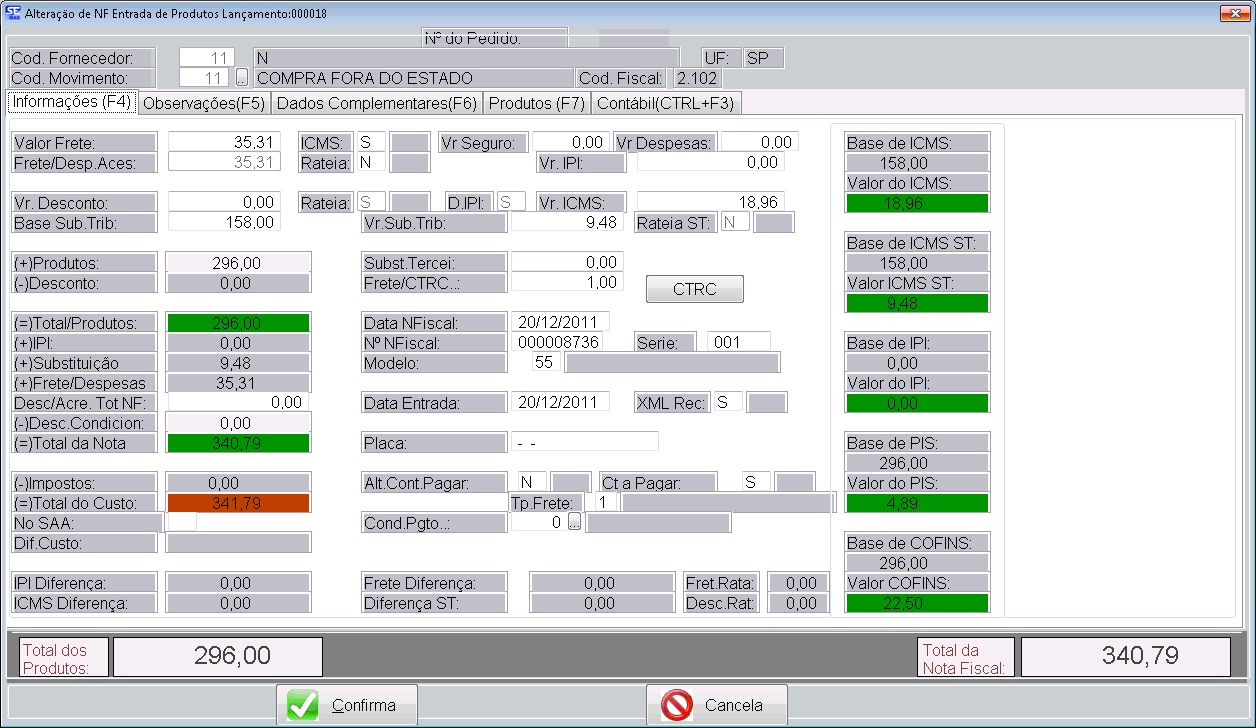Open the Dados Complementares(F6) tab
1256x728 pixels.
coord(376,103)
